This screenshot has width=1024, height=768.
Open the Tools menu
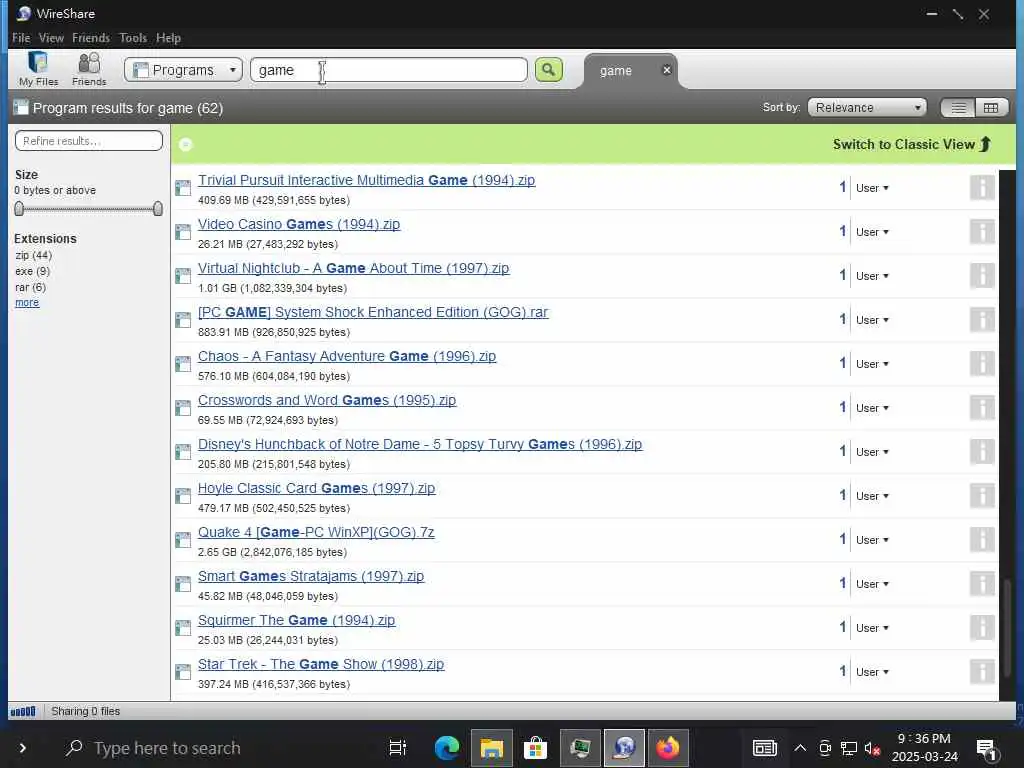pos(133,38)
